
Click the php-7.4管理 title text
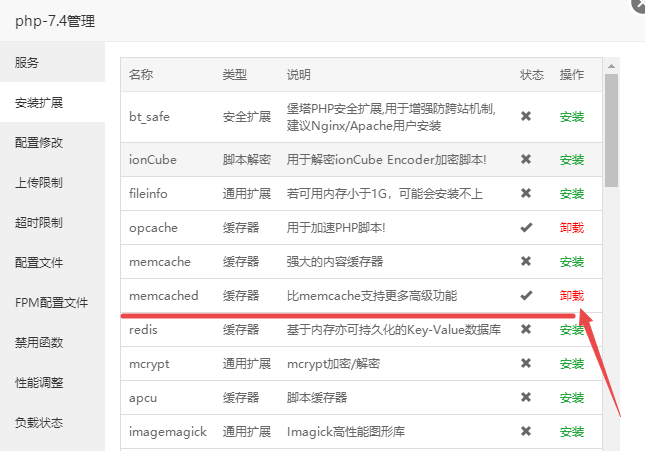[55, 21]
